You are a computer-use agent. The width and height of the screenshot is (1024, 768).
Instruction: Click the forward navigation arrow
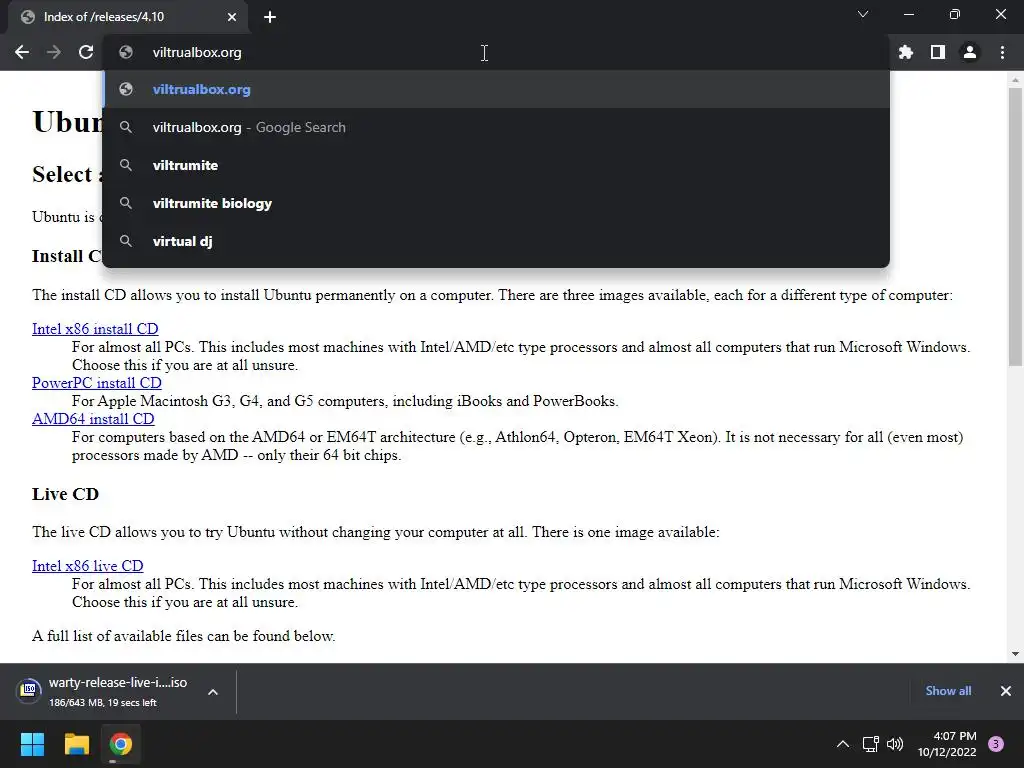(x=54, y=52)
